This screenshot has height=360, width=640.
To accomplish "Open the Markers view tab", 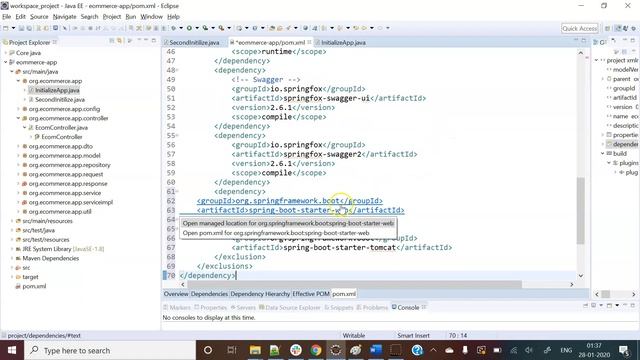I will (x=177, y=307).
